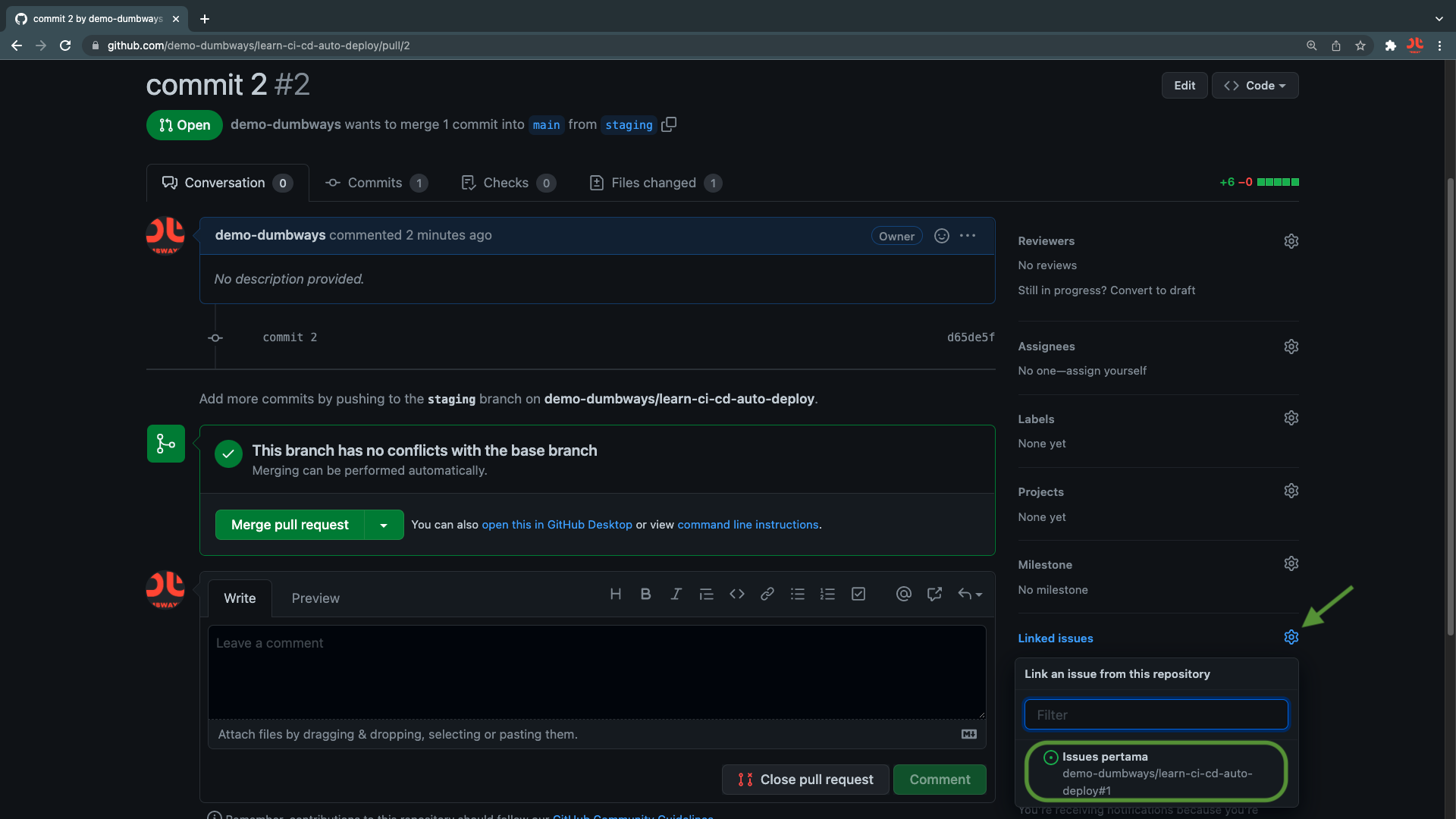Switch to the Preview tab
Viewport: 1456px width, 819px height.
pos(315,598)
